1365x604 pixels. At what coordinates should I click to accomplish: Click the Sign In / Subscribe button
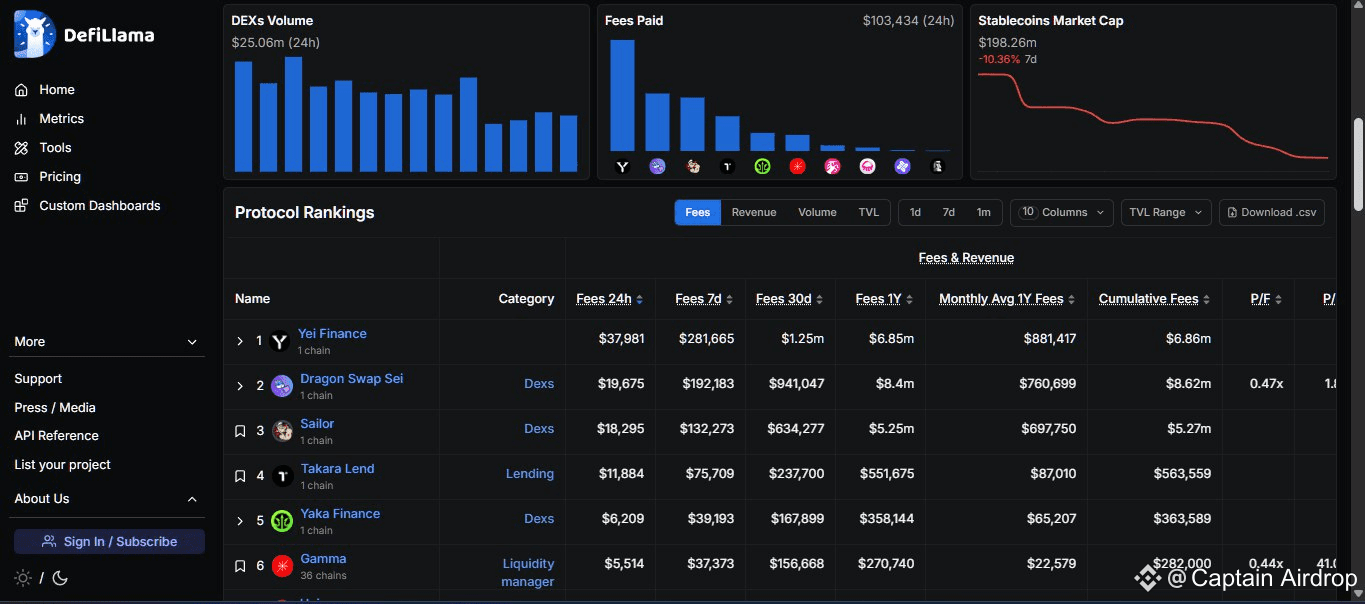click(x=109, y=542)
